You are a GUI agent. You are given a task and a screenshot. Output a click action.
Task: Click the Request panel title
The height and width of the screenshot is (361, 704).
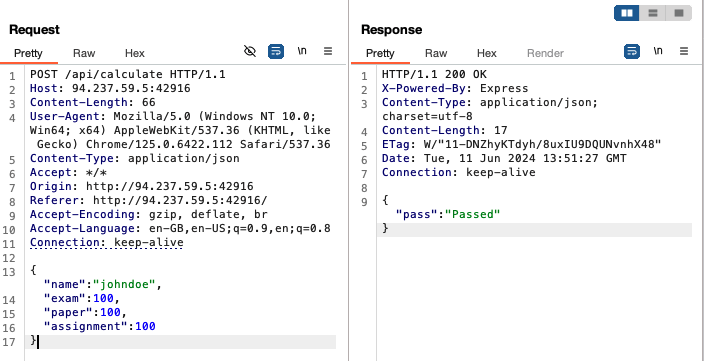coord(34,30)
